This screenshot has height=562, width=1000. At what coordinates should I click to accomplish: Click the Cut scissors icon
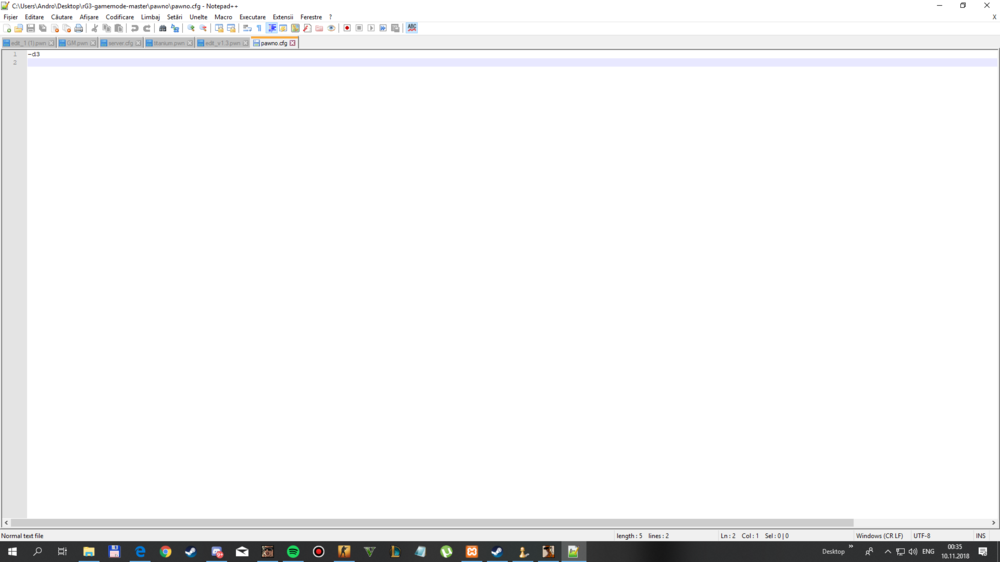click(94, 28)
